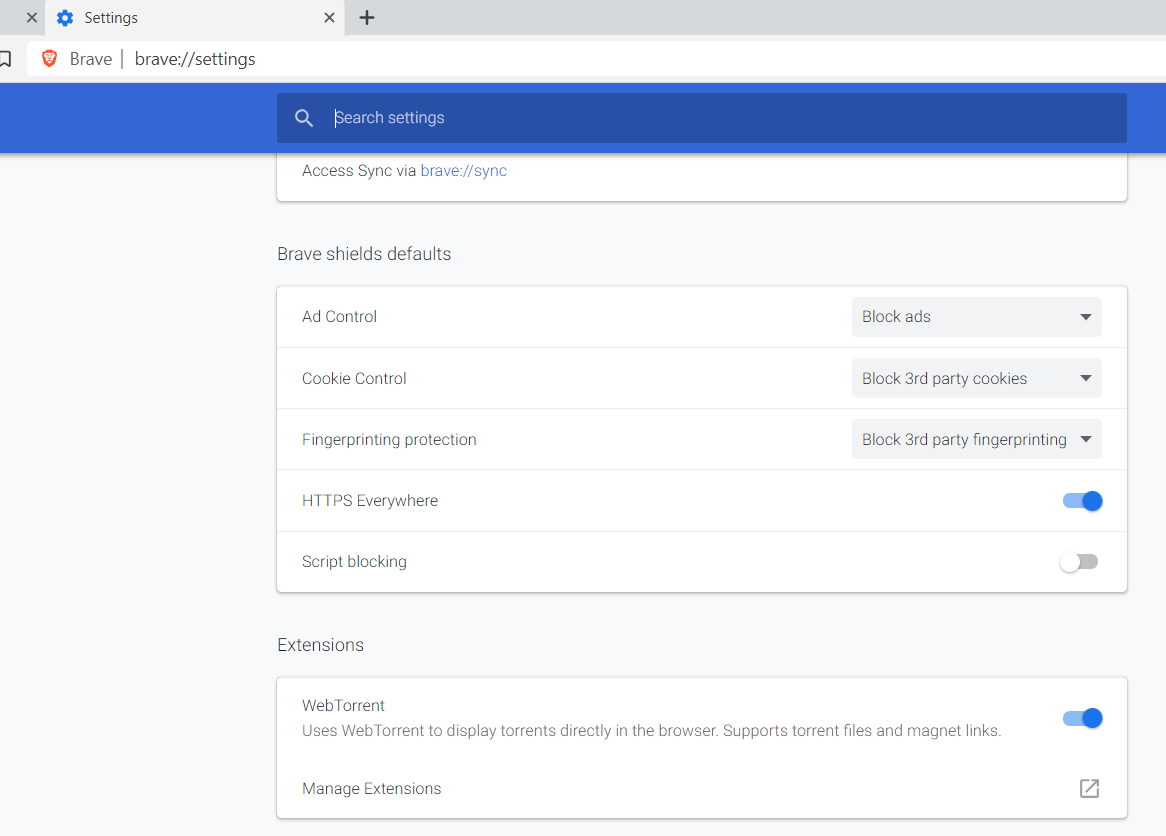Viewport: 1166px width, 836px height.
Task: Open Manage Extensions external link icon
Action: [x=1089, y=788]
